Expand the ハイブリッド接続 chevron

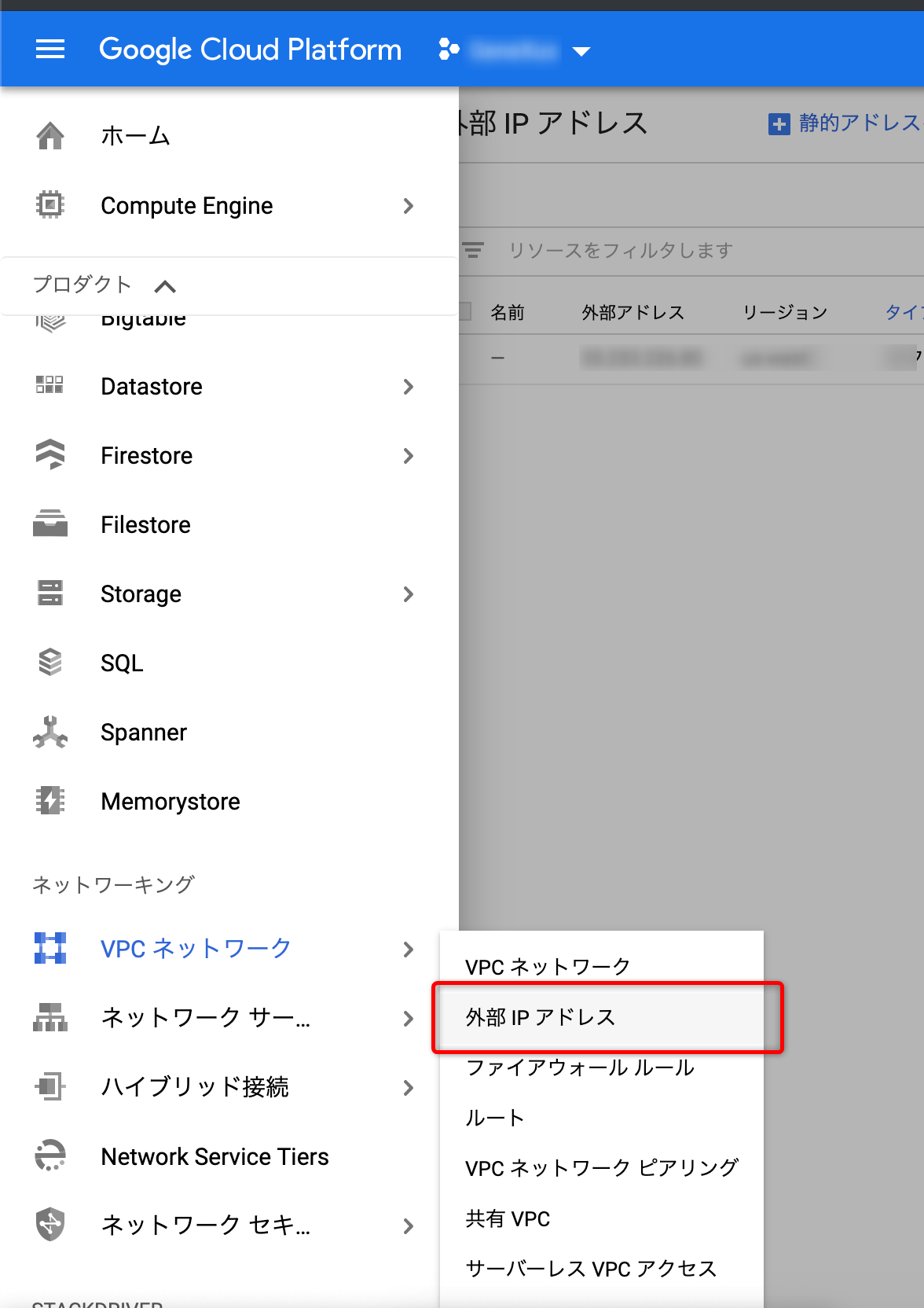408,1088
